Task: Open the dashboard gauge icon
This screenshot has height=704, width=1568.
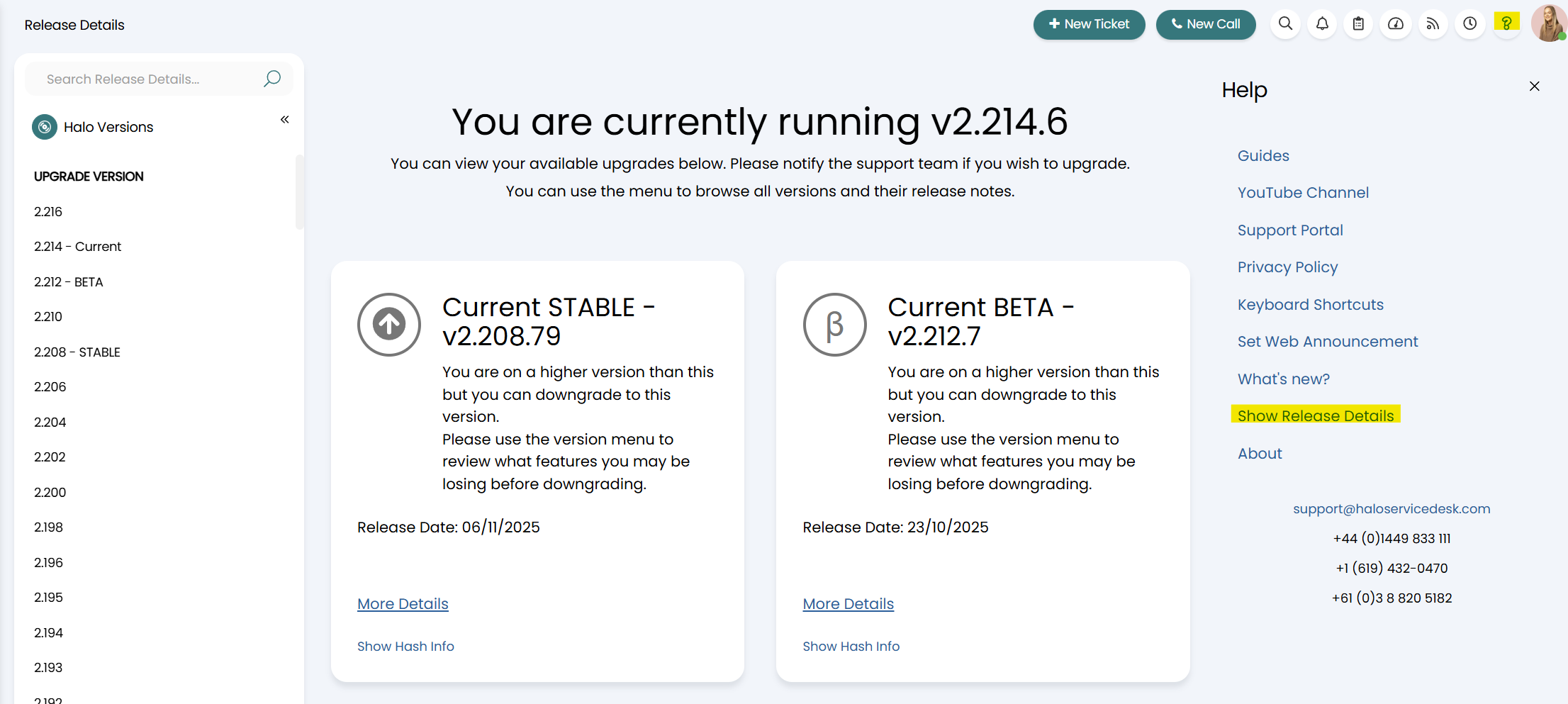Action: pyautogui.click(x=1395, y=24)
